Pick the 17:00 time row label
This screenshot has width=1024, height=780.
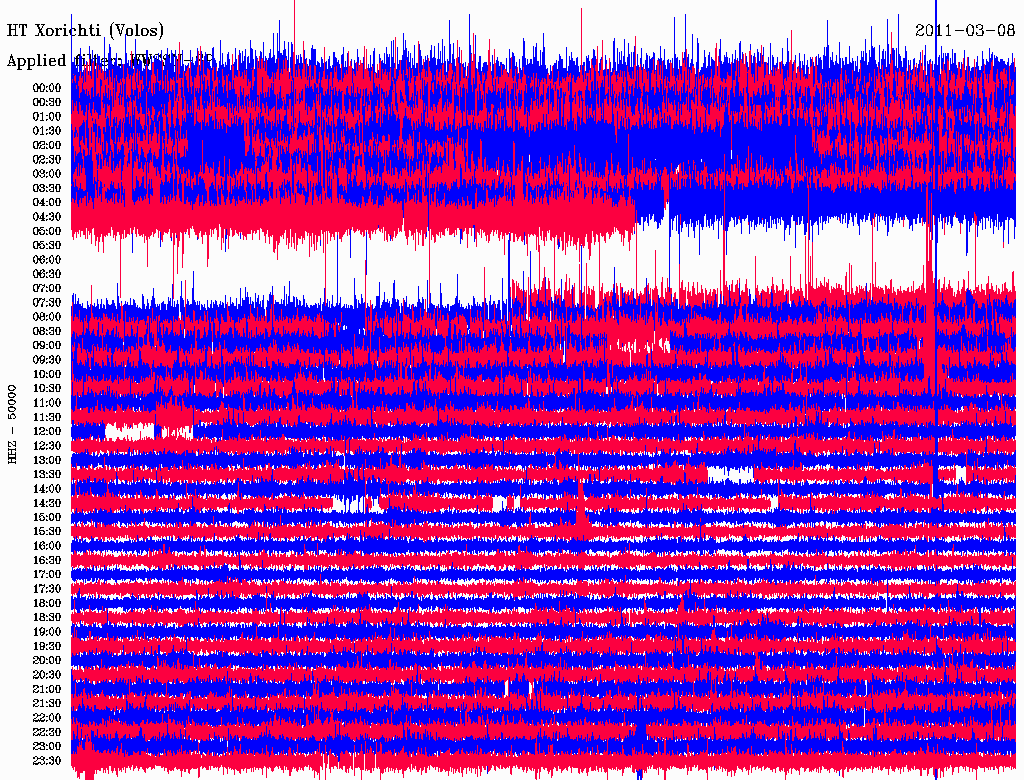(x=47, y=574)
